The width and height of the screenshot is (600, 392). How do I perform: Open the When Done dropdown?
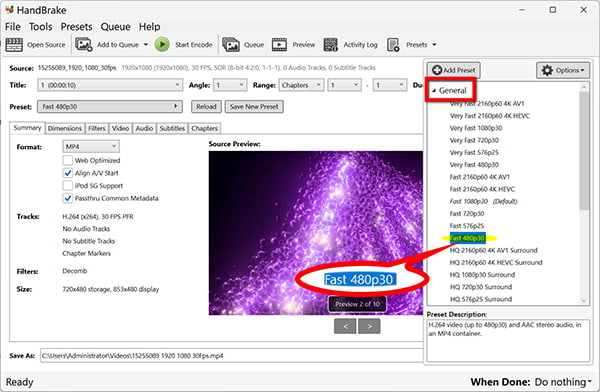[x=563, y=382]
